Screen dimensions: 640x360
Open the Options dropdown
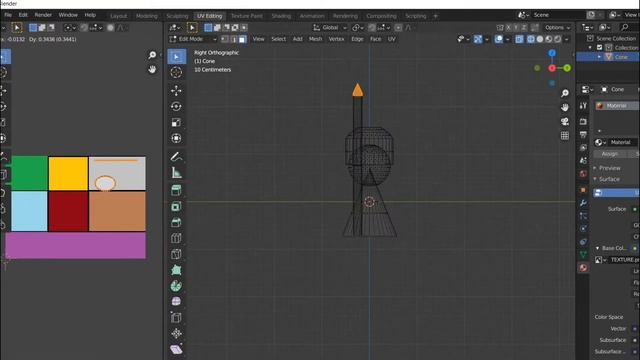[x=558, y=27]
